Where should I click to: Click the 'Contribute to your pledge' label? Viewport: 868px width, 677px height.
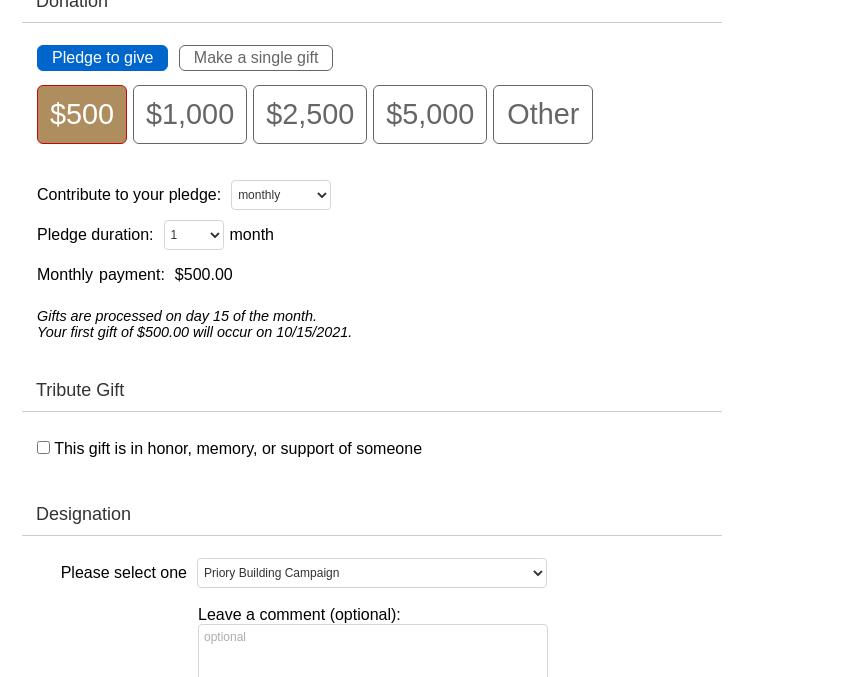coord(129,195)
